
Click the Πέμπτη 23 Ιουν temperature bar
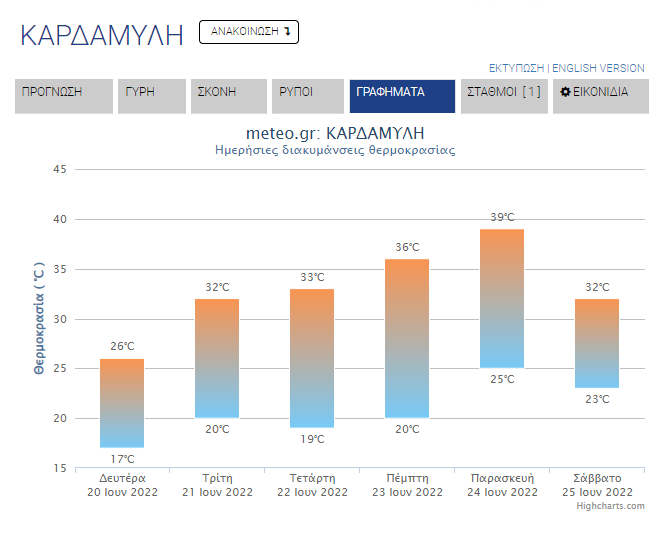[407, 338]
